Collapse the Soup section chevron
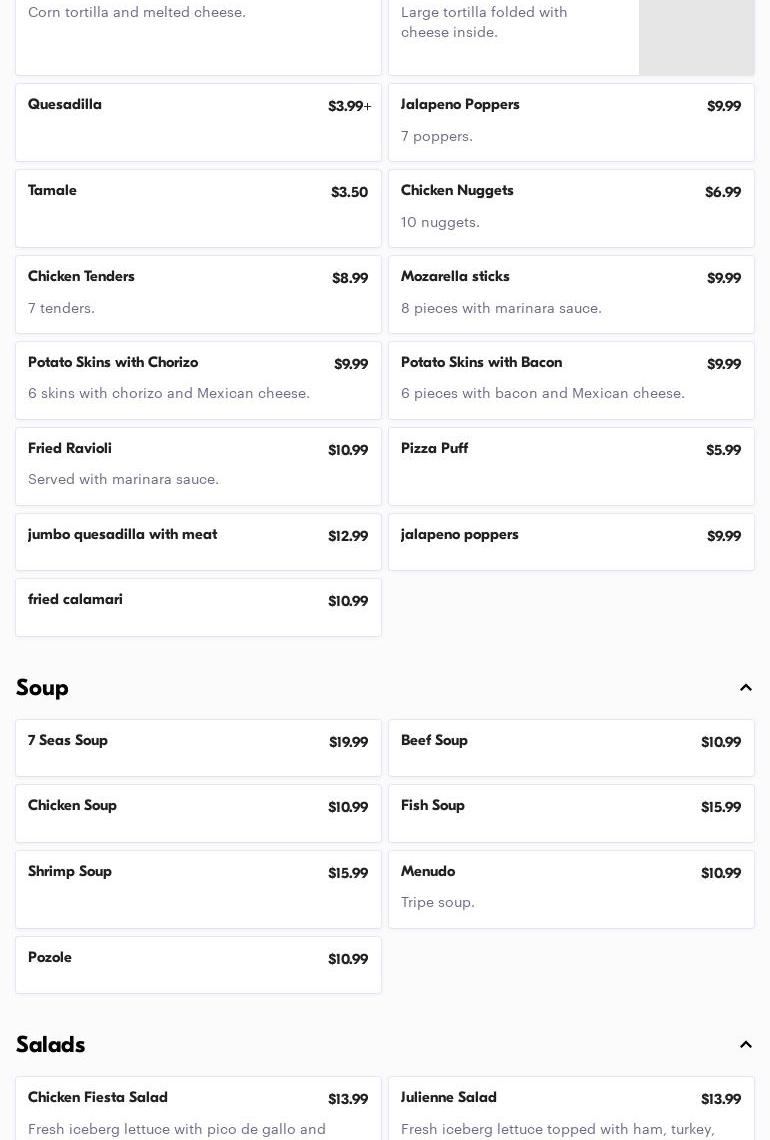The height and width of the screenshot is (1140, 770). click(x=745, y=688)
